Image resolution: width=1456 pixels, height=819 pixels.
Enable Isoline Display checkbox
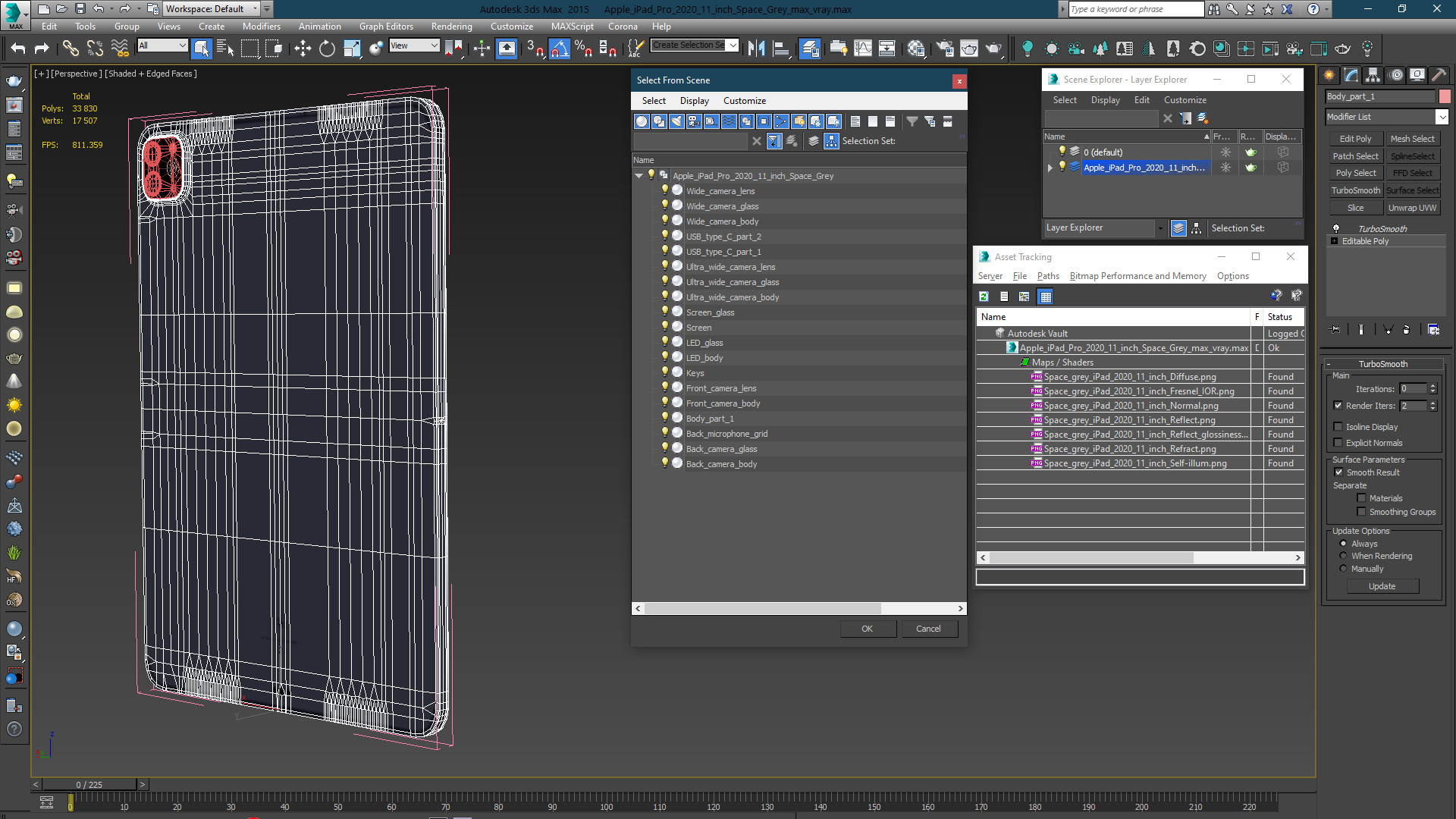click(1338, 427)
